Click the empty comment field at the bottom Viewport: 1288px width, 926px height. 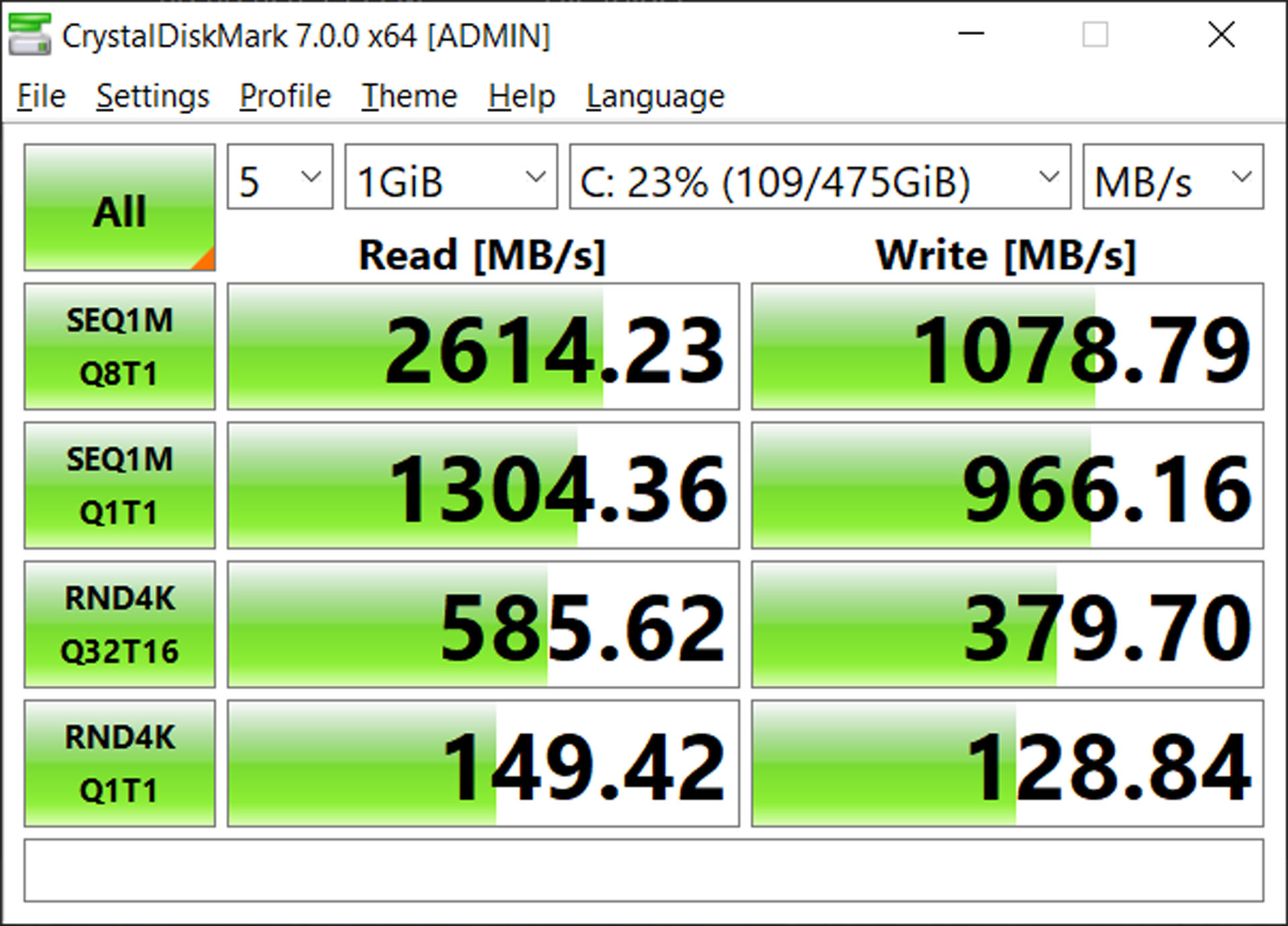(x=644, y=870)
